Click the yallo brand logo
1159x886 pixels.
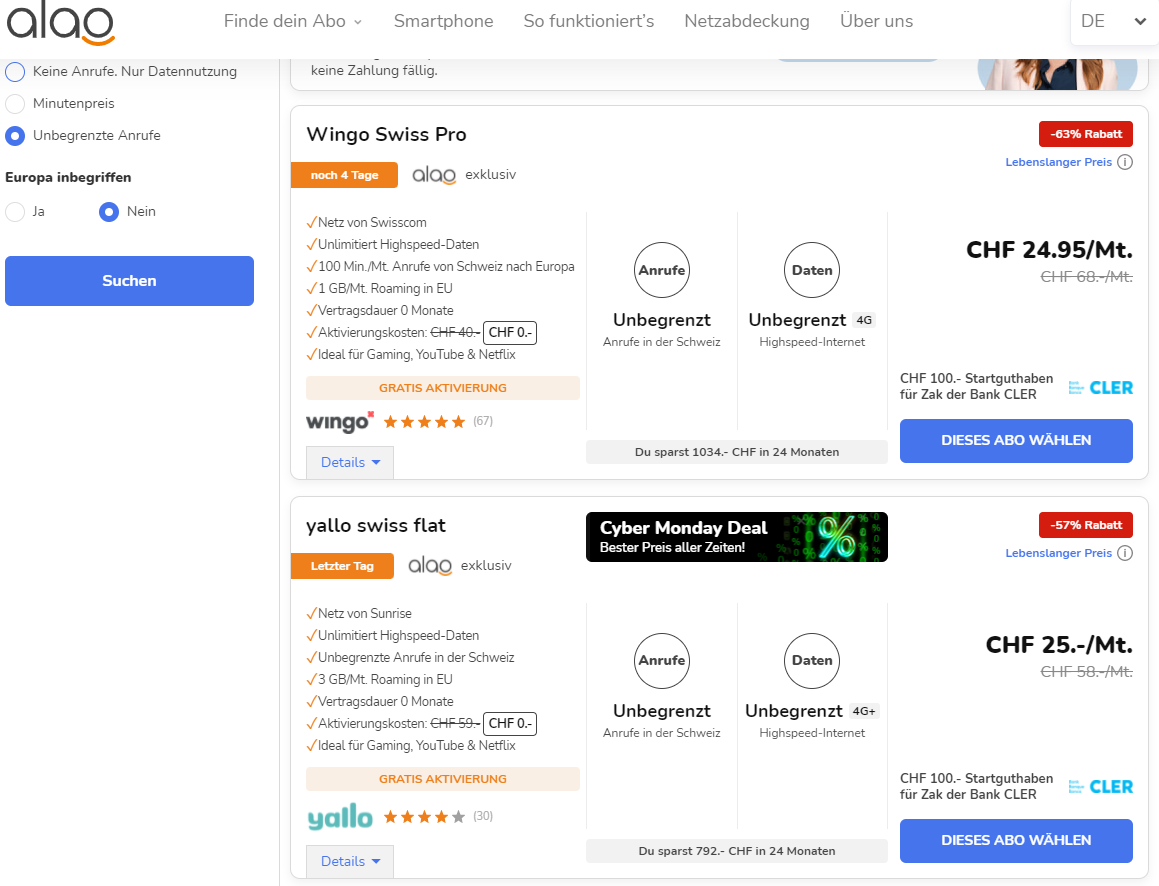click(x=340, y=816)
